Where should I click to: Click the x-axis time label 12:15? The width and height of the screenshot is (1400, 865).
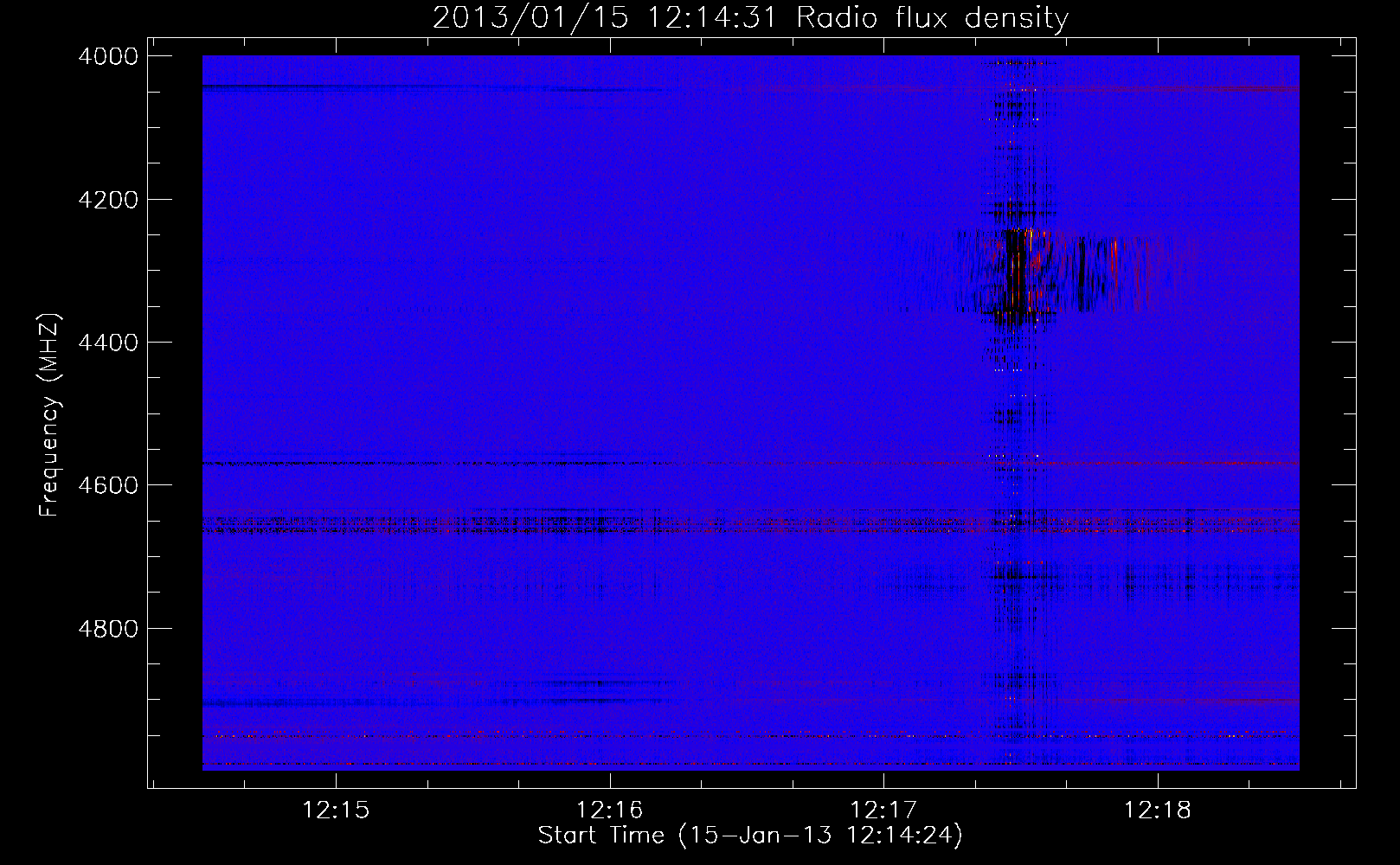pyautogui.click(x=336, y=810)
